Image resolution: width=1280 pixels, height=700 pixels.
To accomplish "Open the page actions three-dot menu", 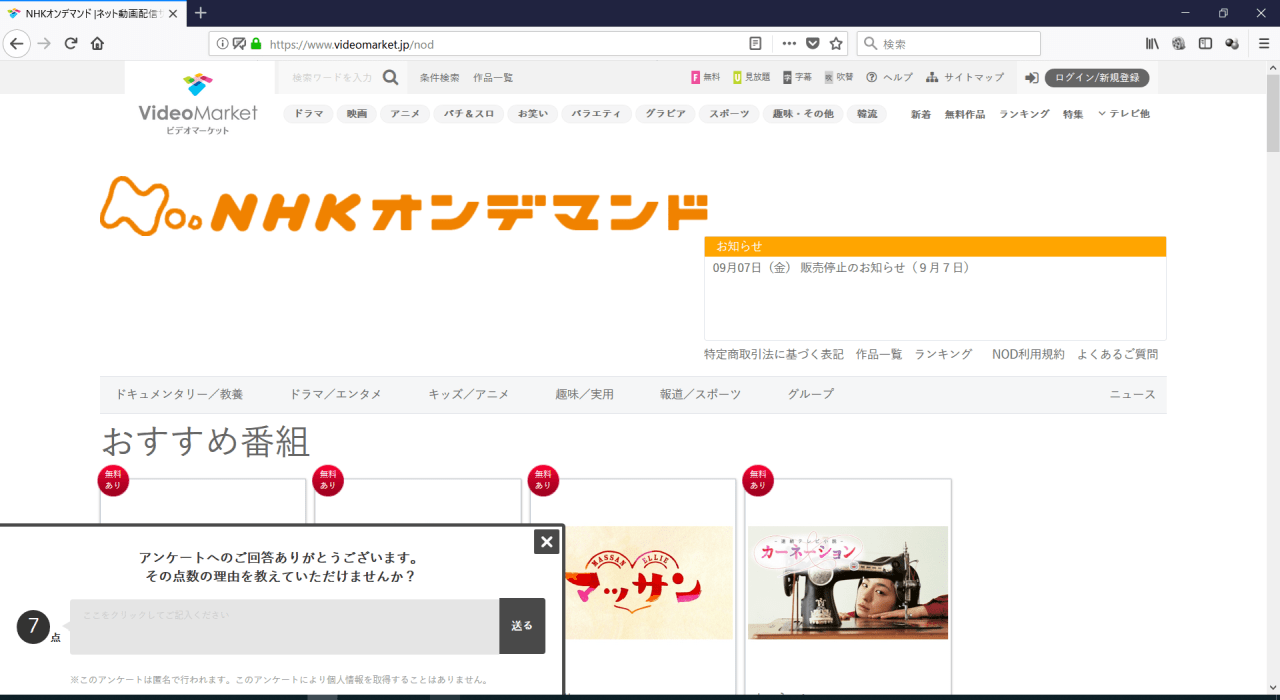I will (x=789, y=44).
